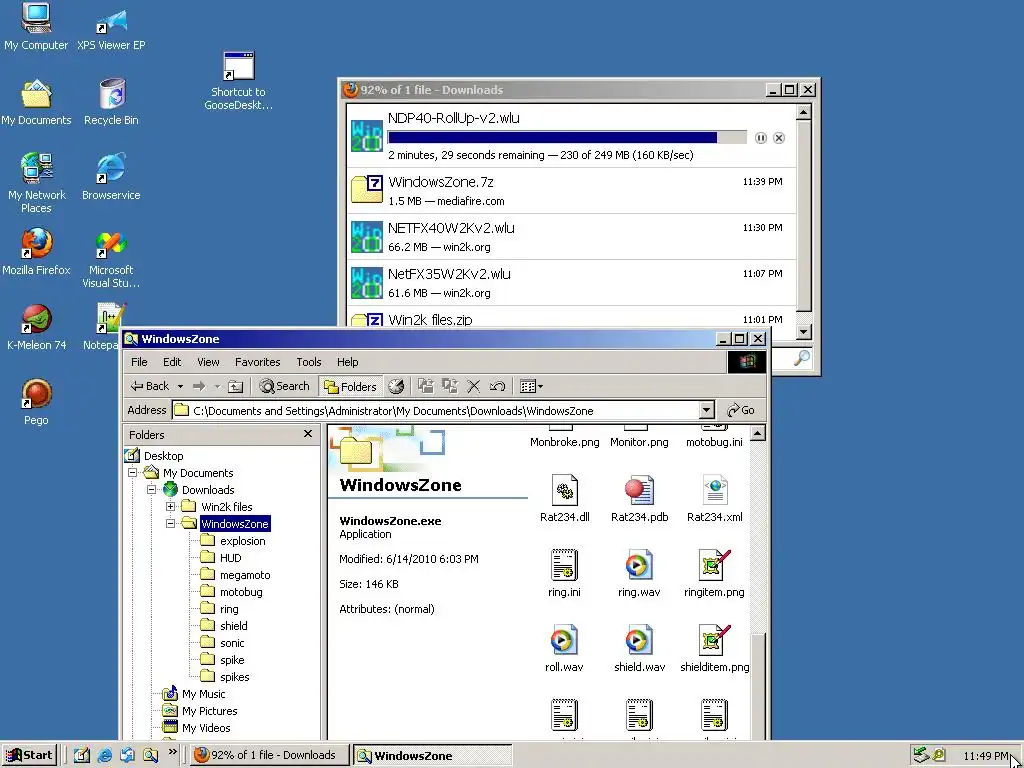The width and height of the screenshot is (1024, 768).
Task: Click the Up one level folder button
Action: (236, 386)
